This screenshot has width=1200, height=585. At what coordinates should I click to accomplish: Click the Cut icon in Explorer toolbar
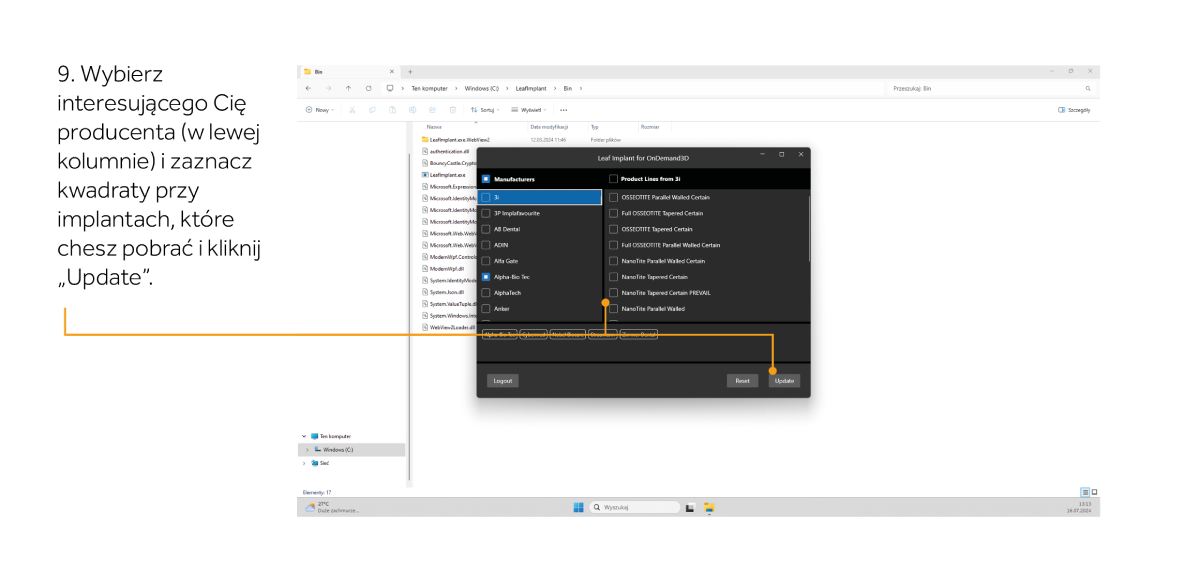(x=353, y=109)
